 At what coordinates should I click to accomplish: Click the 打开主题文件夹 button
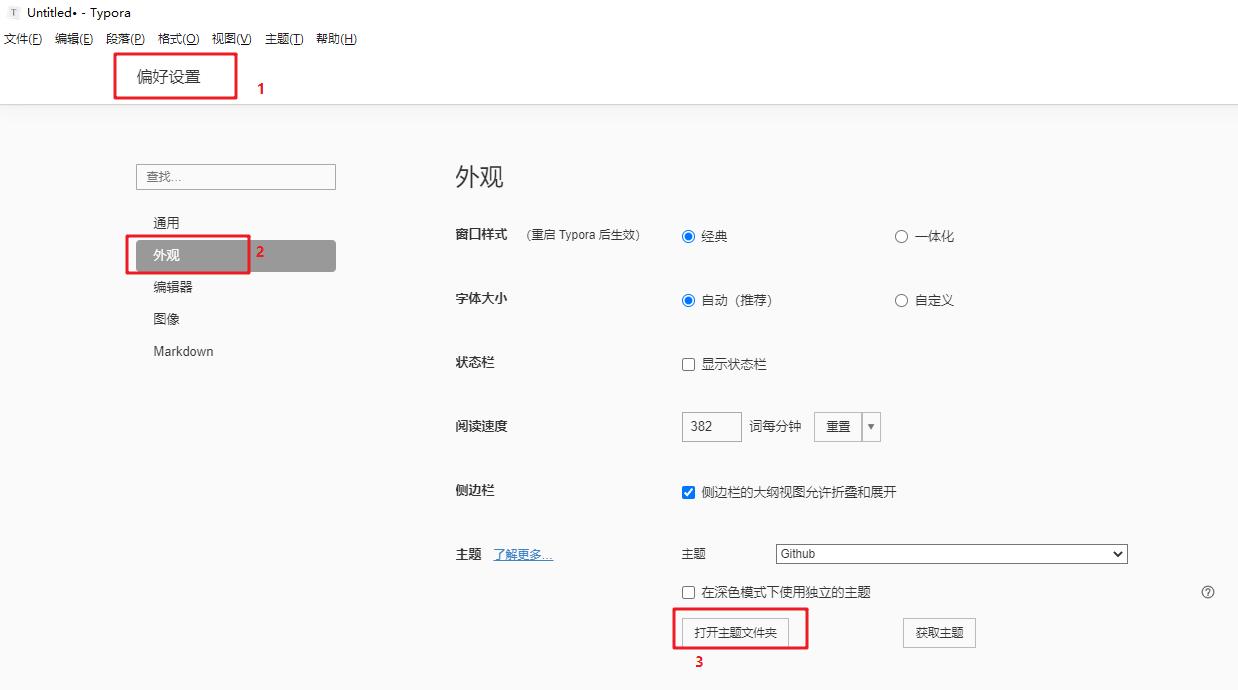coord(736,633)
